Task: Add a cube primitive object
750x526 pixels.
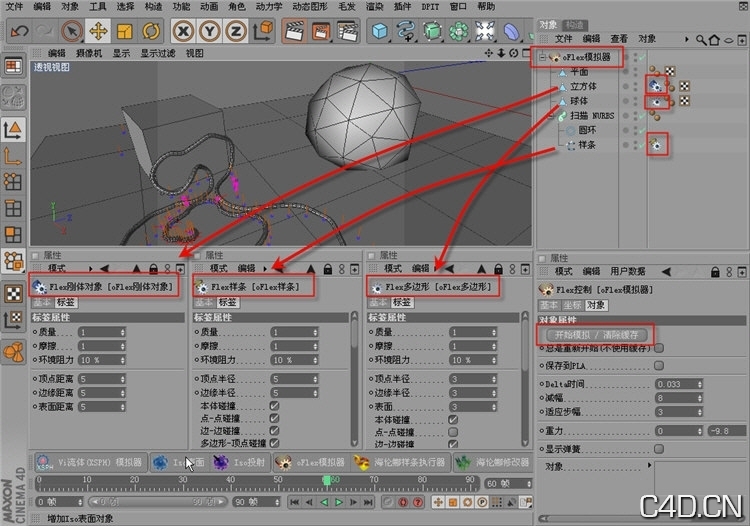Action: pos(380,31)
